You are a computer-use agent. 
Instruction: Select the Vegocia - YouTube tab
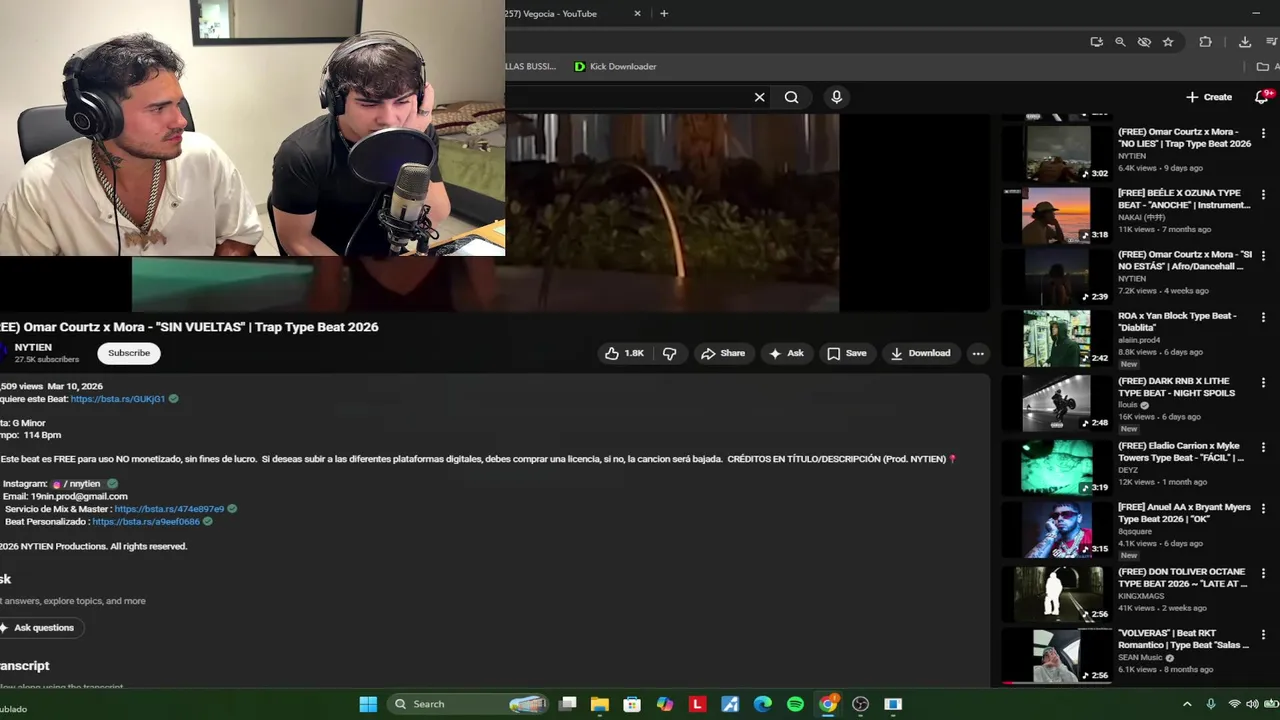pos(564,13)
